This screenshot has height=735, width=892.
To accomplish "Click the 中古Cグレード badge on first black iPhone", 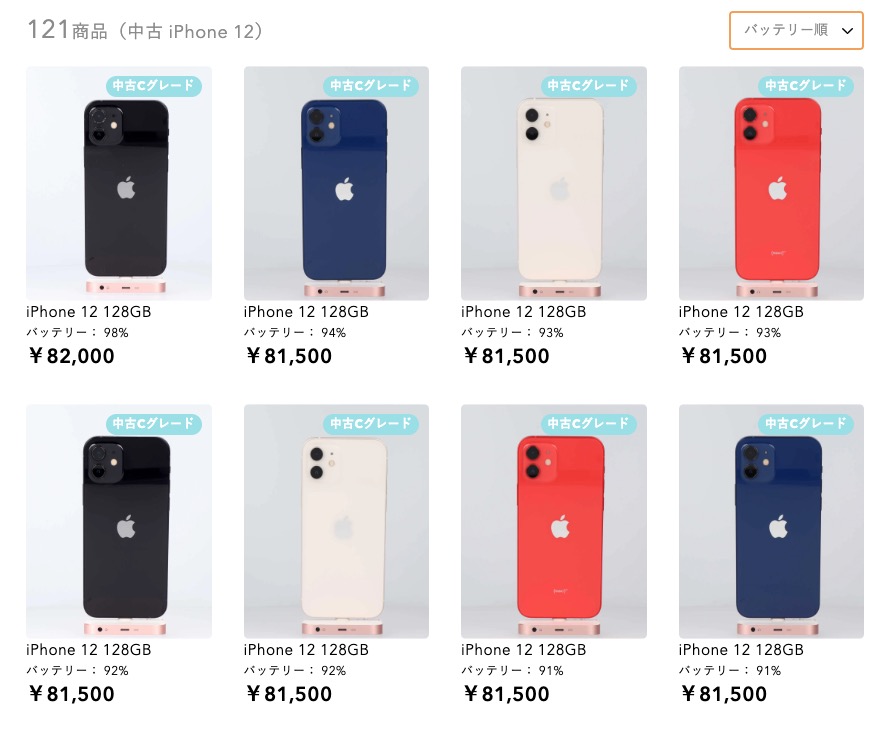I will pos(154,85).
